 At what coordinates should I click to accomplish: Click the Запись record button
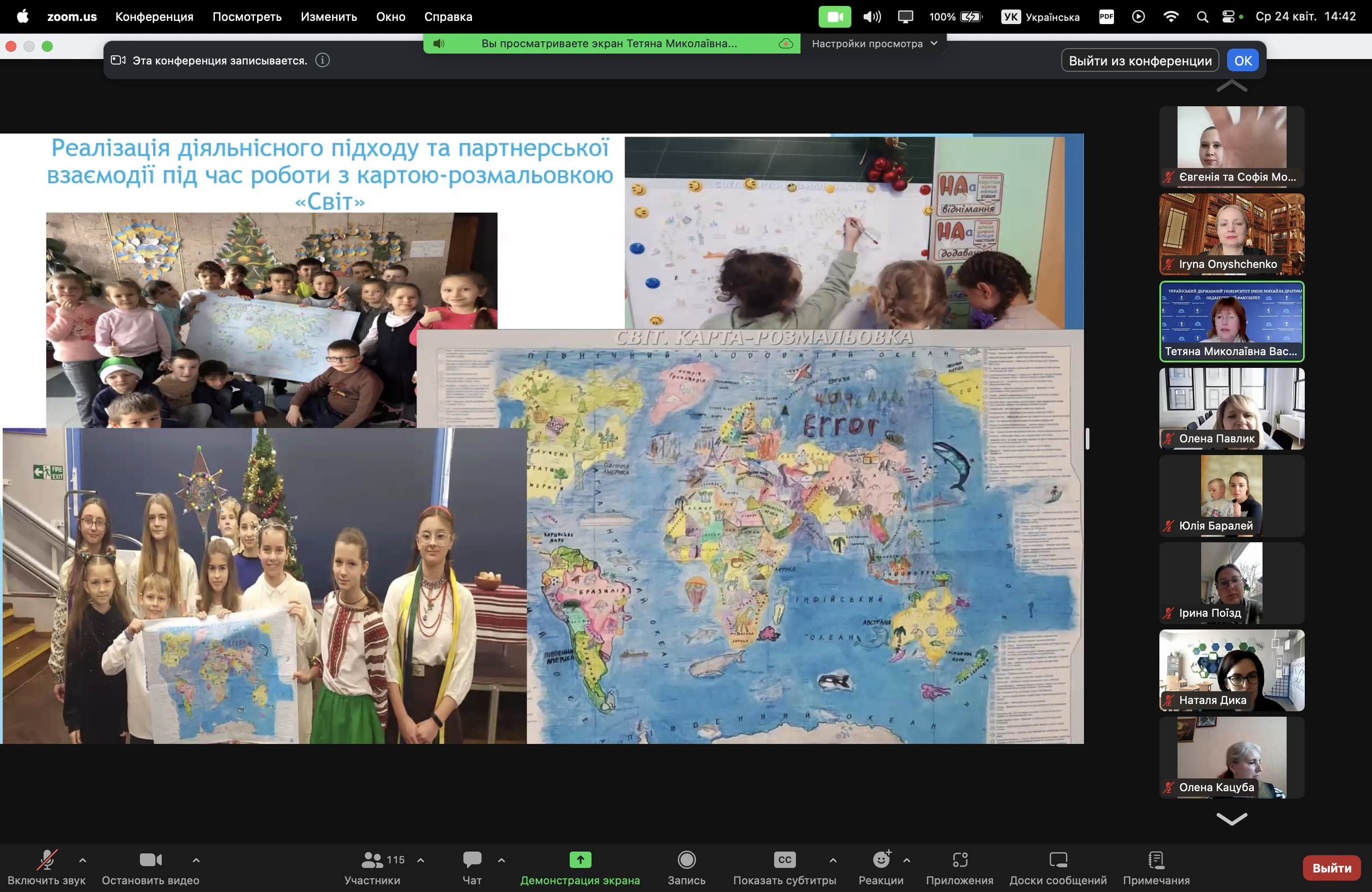686,868
